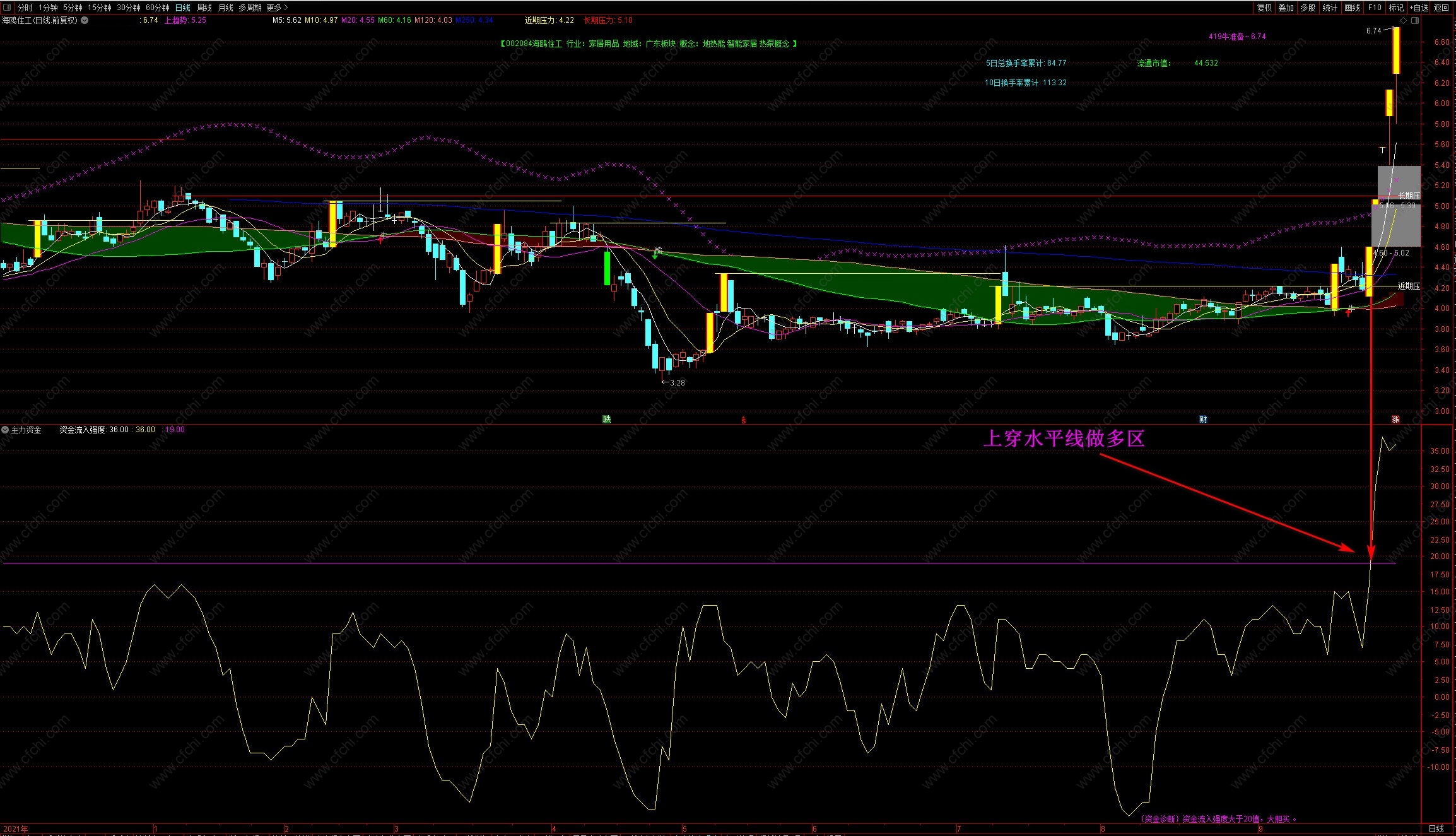Click the red S marker at chart bottom

pos(743,420)
